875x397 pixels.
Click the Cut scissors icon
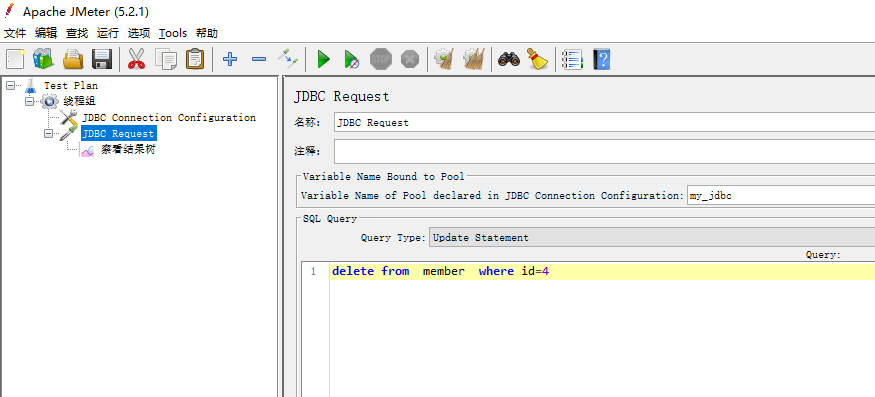pyautogui.click(x=136, y=59)
